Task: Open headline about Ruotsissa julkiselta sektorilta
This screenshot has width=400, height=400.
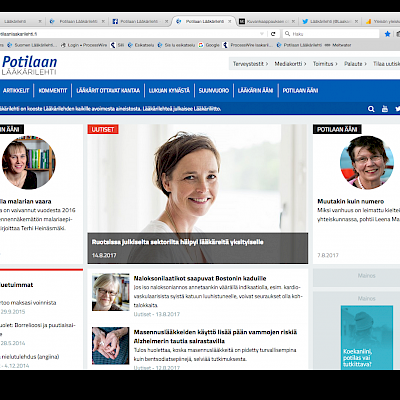Action: click(x=178, y=242)
